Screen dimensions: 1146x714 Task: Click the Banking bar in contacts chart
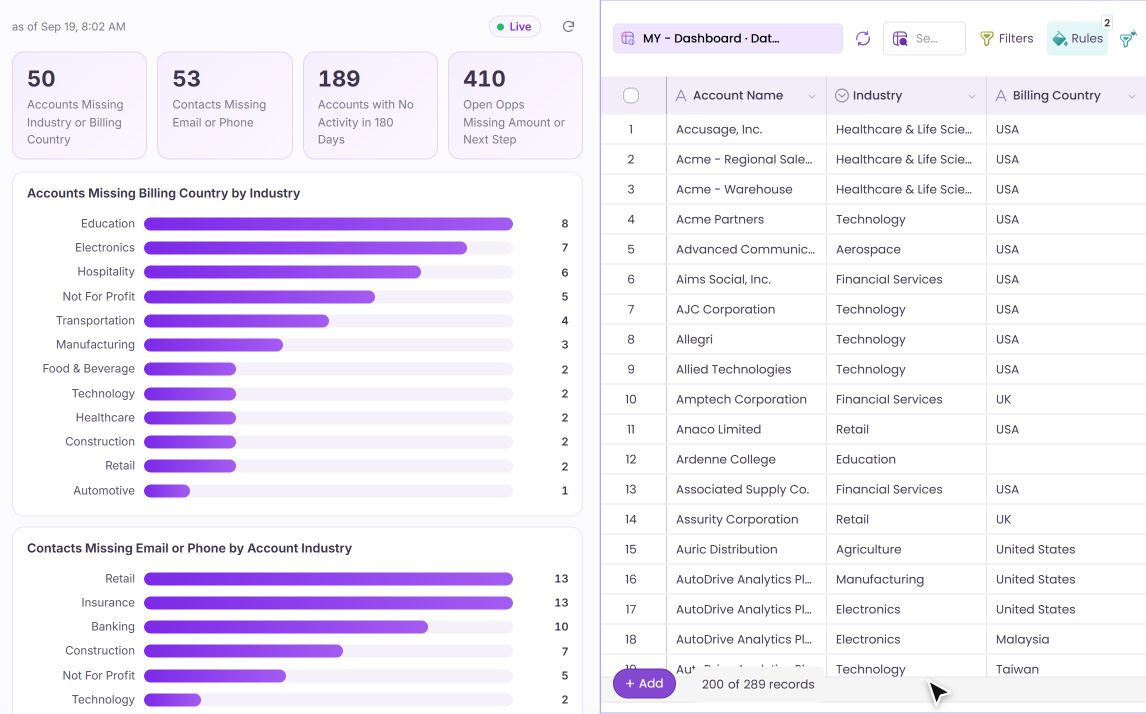pos(286,627)
